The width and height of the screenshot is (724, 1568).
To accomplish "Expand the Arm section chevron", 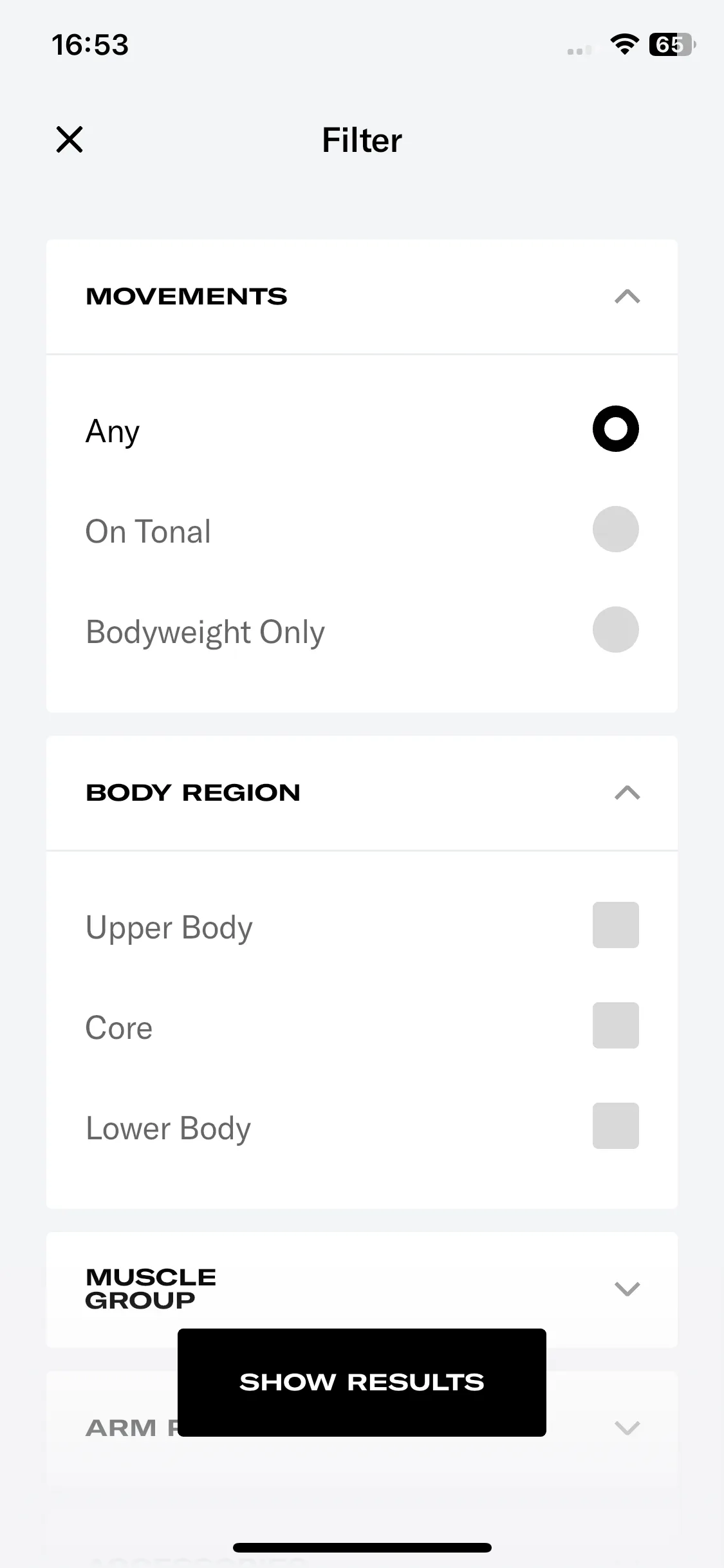I will pos(627,1428).
